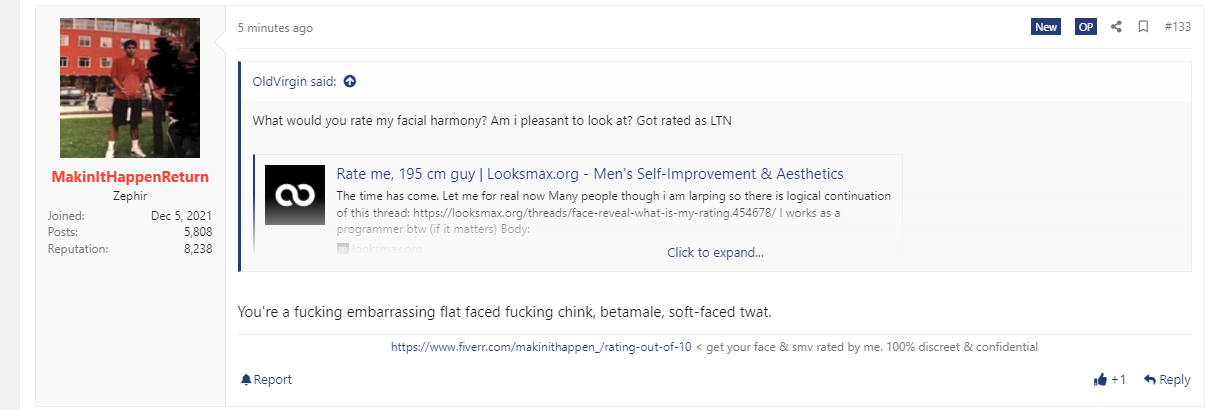
Task: Open the #133 post permalink
Action: [1178, 27]
